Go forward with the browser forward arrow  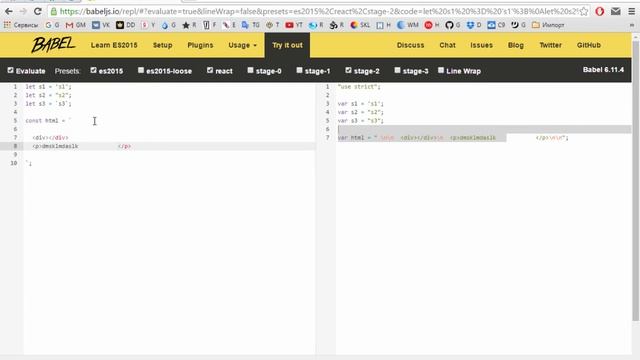[x=23, y=11]
